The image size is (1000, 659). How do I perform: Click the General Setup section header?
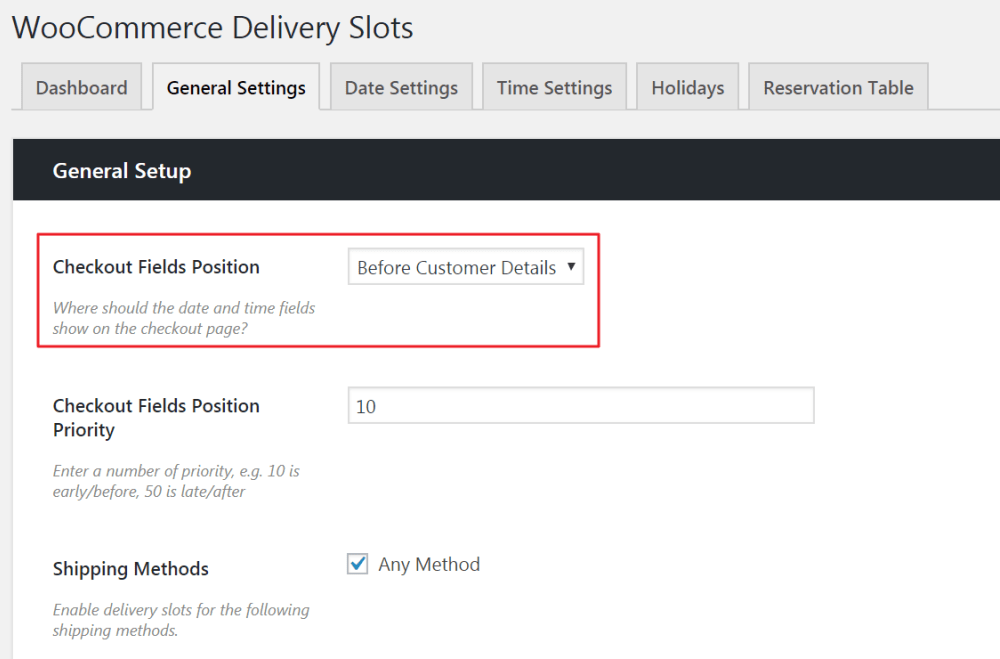coord(122,171)
